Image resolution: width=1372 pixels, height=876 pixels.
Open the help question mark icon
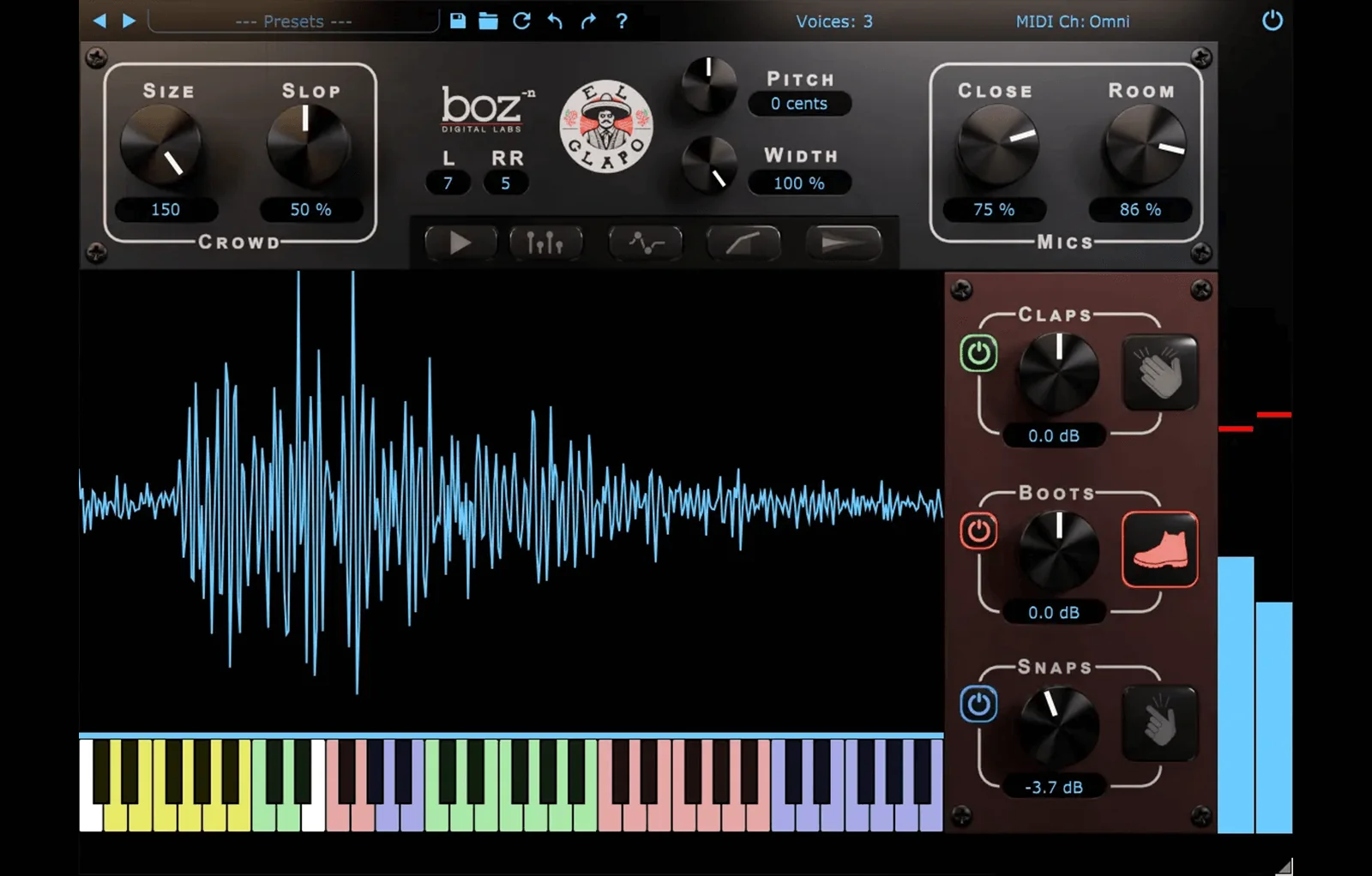pos(622,21)
